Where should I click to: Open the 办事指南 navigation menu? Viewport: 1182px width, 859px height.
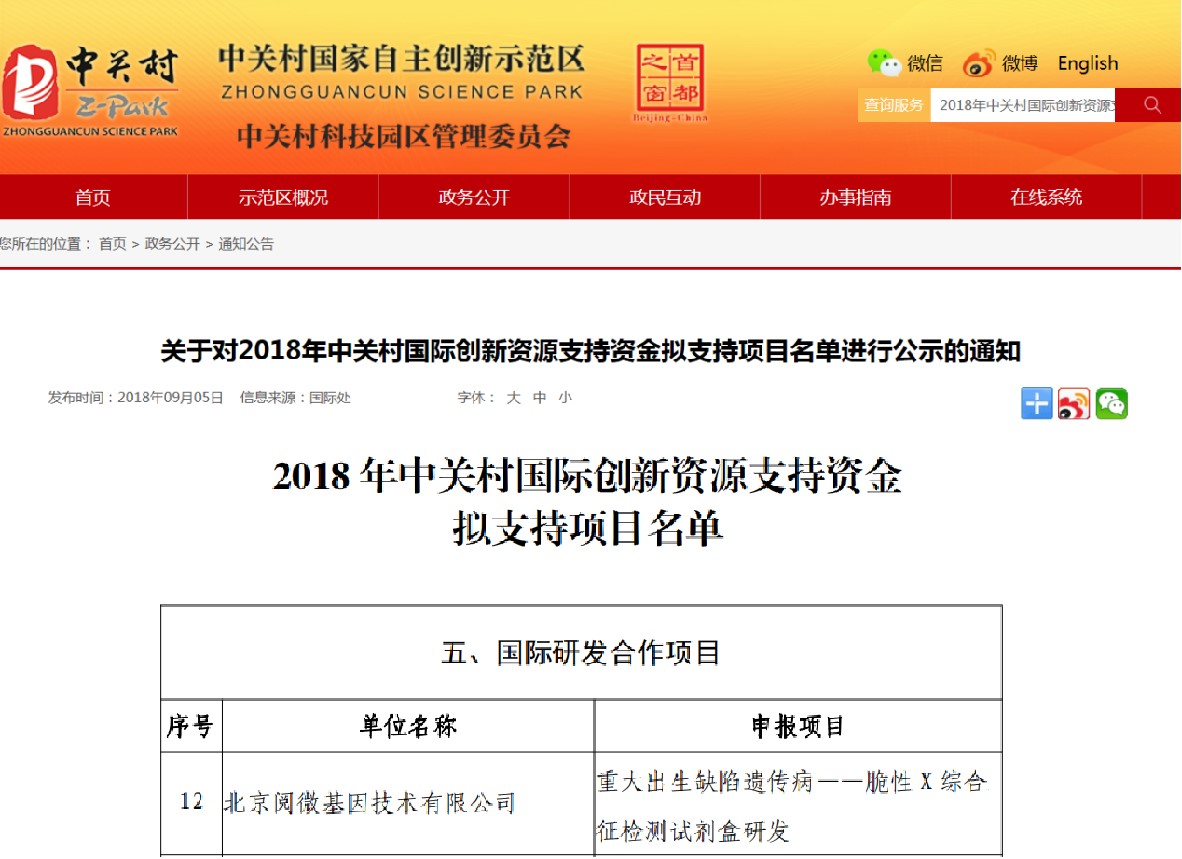(x=855, y=197)
